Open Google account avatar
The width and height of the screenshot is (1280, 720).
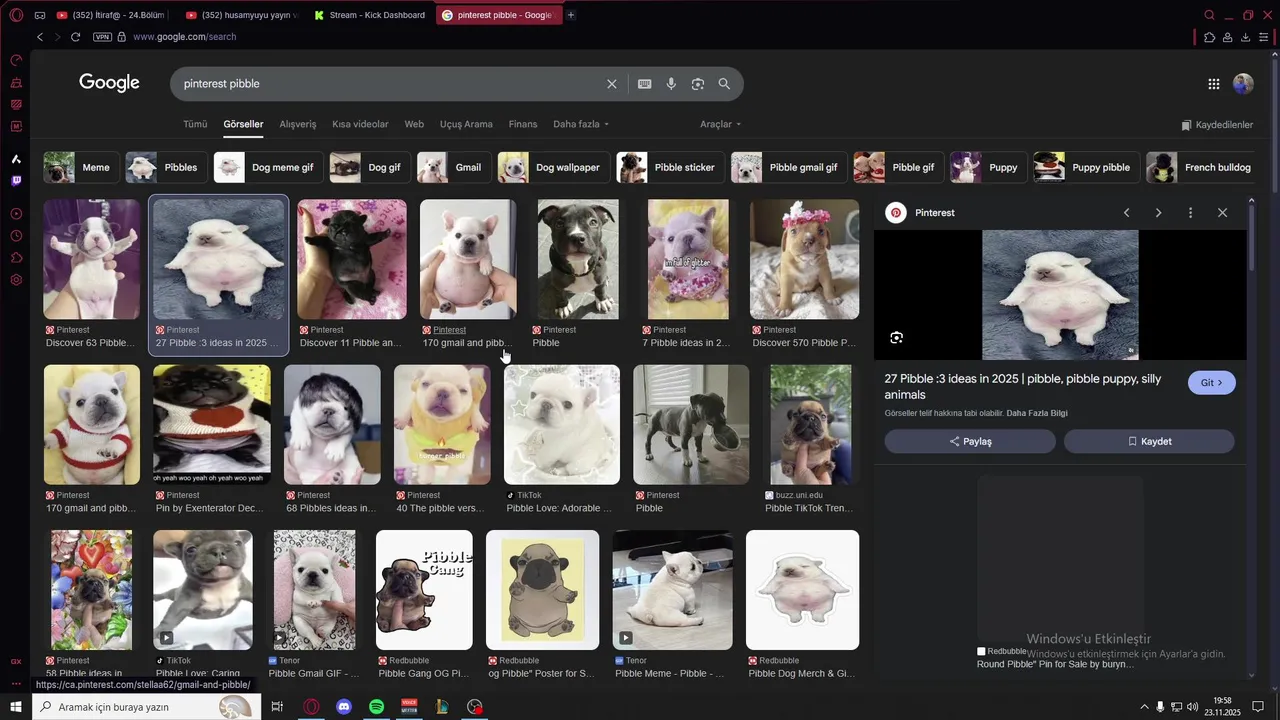click(x=1243, y=84)
